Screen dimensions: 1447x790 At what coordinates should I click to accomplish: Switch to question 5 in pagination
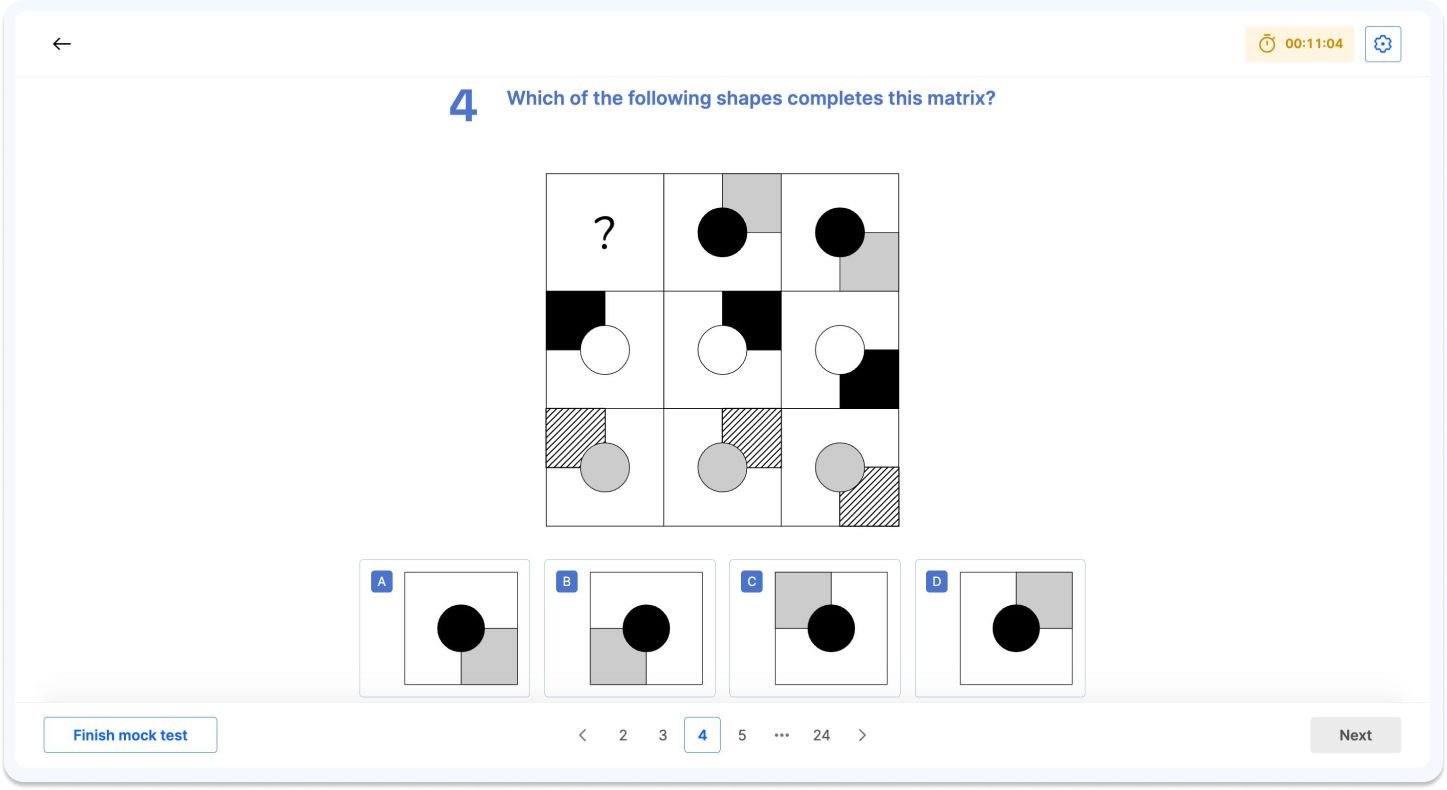(x=742, y=735)
